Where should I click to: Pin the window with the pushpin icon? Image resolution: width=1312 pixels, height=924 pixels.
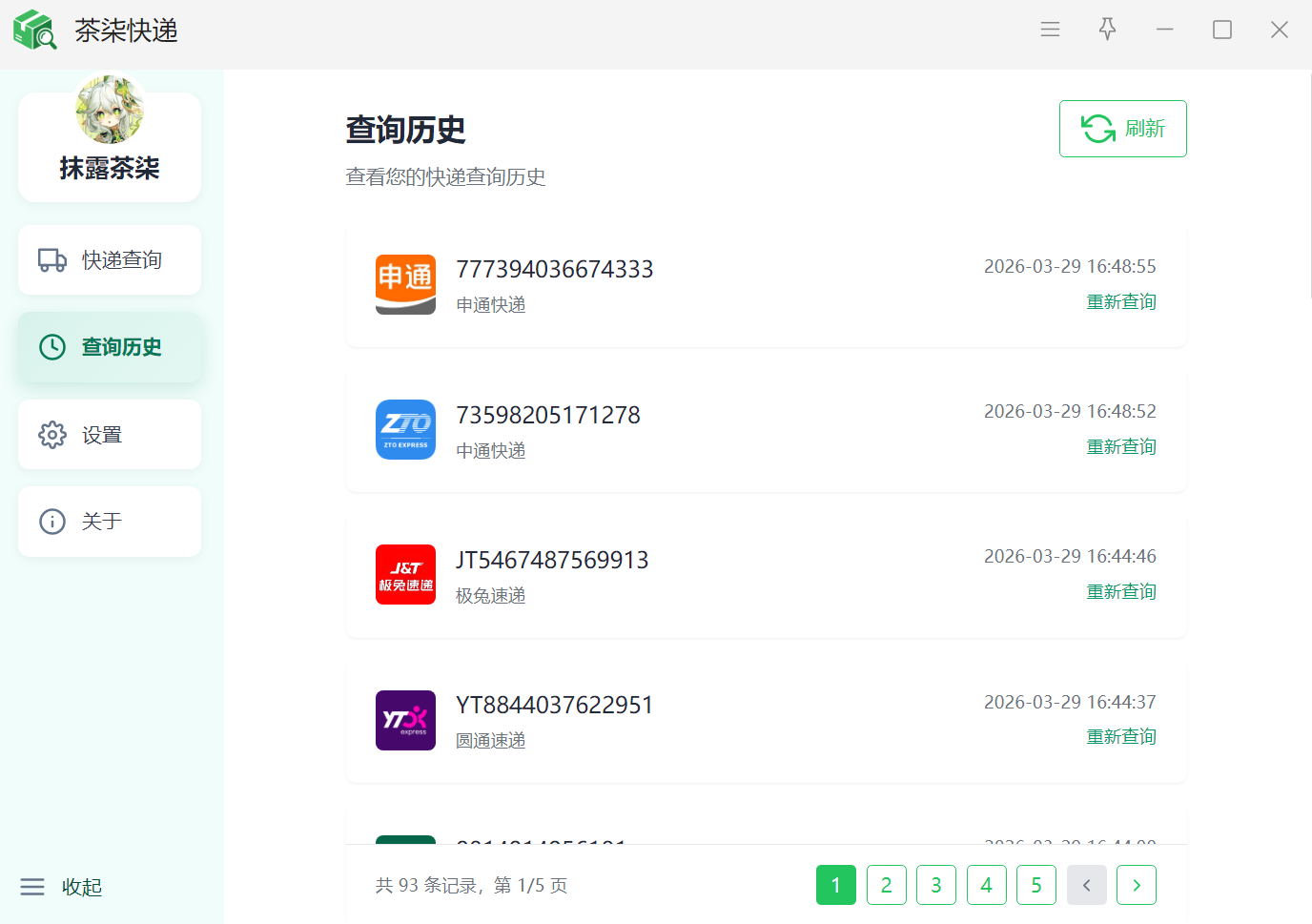click(x=1107, y=30)
